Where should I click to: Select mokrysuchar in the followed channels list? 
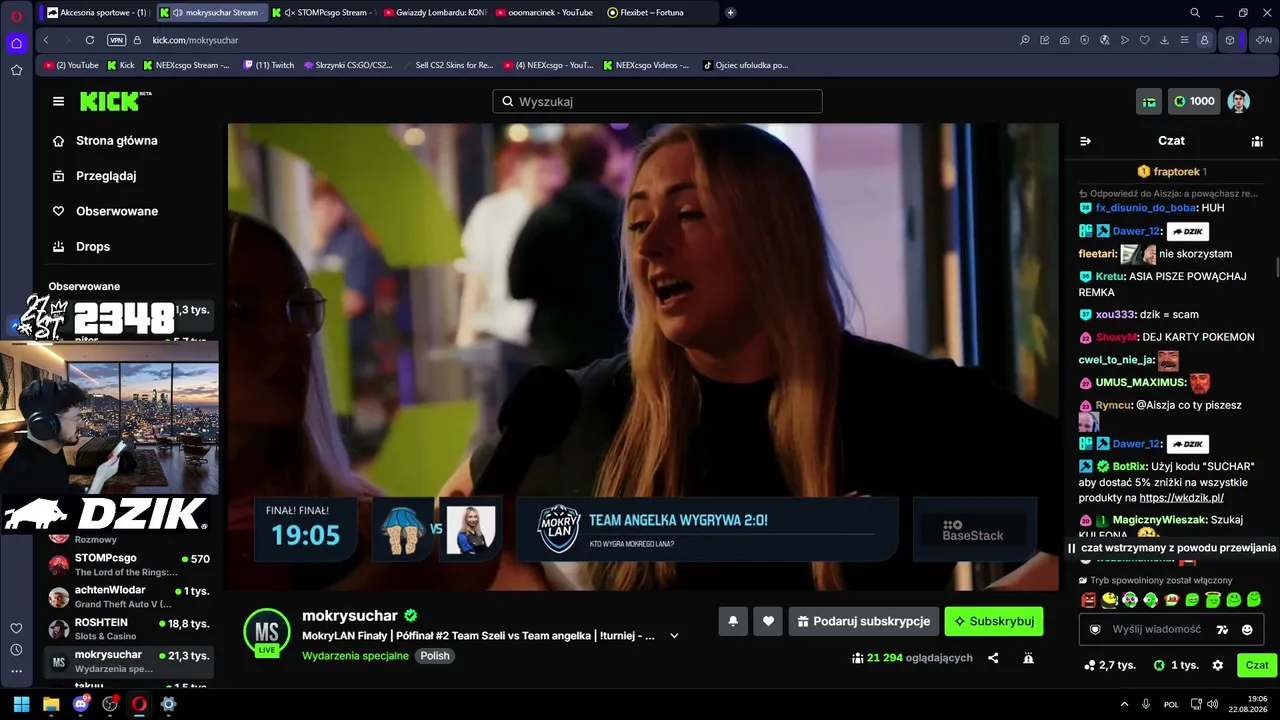pyautogui.click(x=130, y=661)
